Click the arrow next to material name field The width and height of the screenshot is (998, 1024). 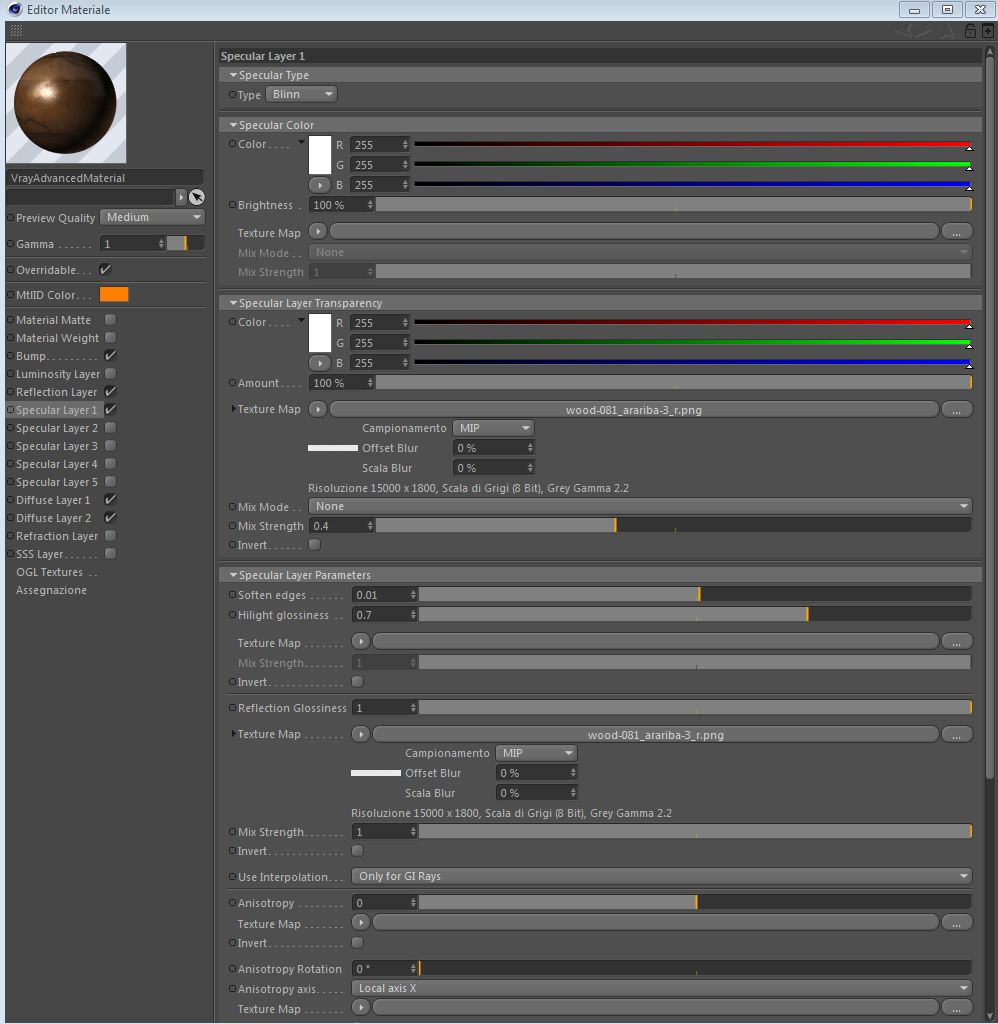[x=181, y=197]
